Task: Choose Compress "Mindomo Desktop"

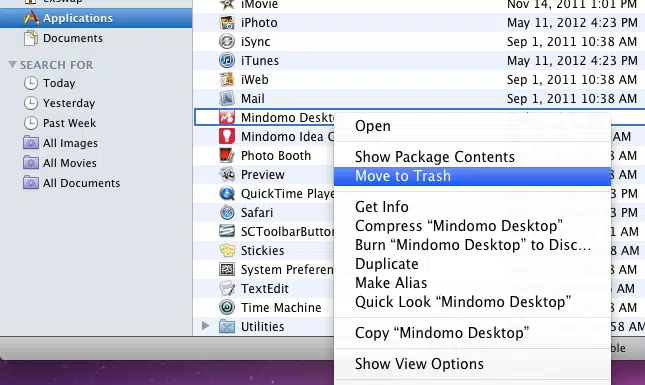Action: (472, 226)
